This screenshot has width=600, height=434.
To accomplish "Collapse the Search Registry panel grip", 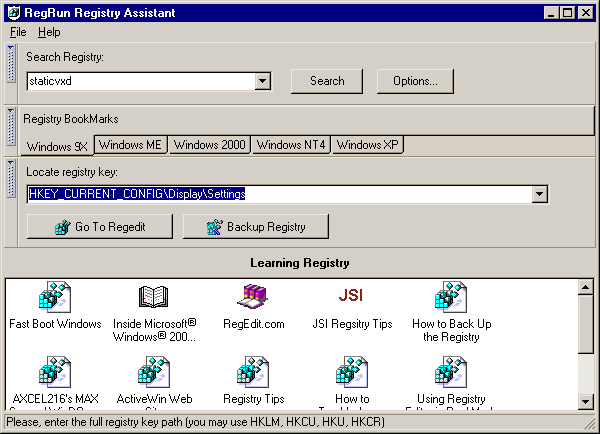I will (11, 64).
